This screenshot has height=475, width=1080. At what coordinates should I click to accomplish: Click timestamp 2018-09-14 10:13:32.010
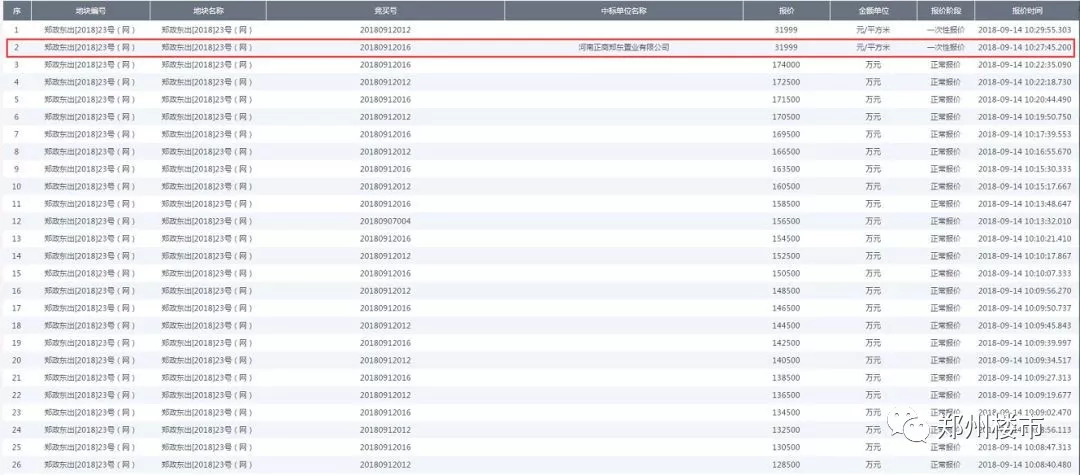click(1024, 221)
